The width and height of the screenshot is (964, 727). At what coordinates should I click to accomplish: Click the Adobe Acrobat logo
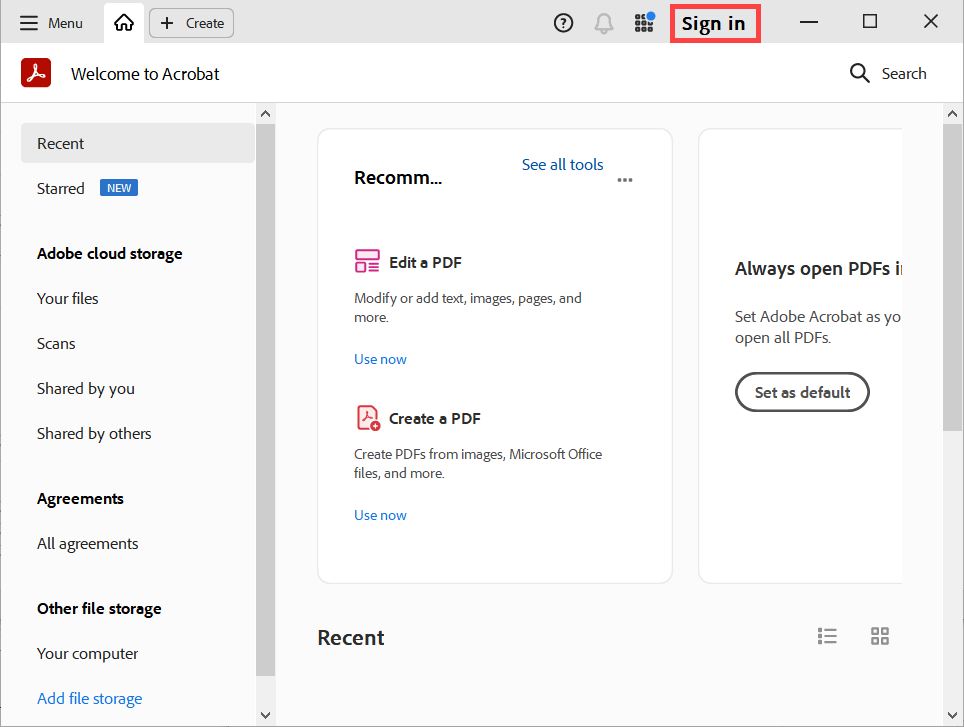(x=36, y=73)
